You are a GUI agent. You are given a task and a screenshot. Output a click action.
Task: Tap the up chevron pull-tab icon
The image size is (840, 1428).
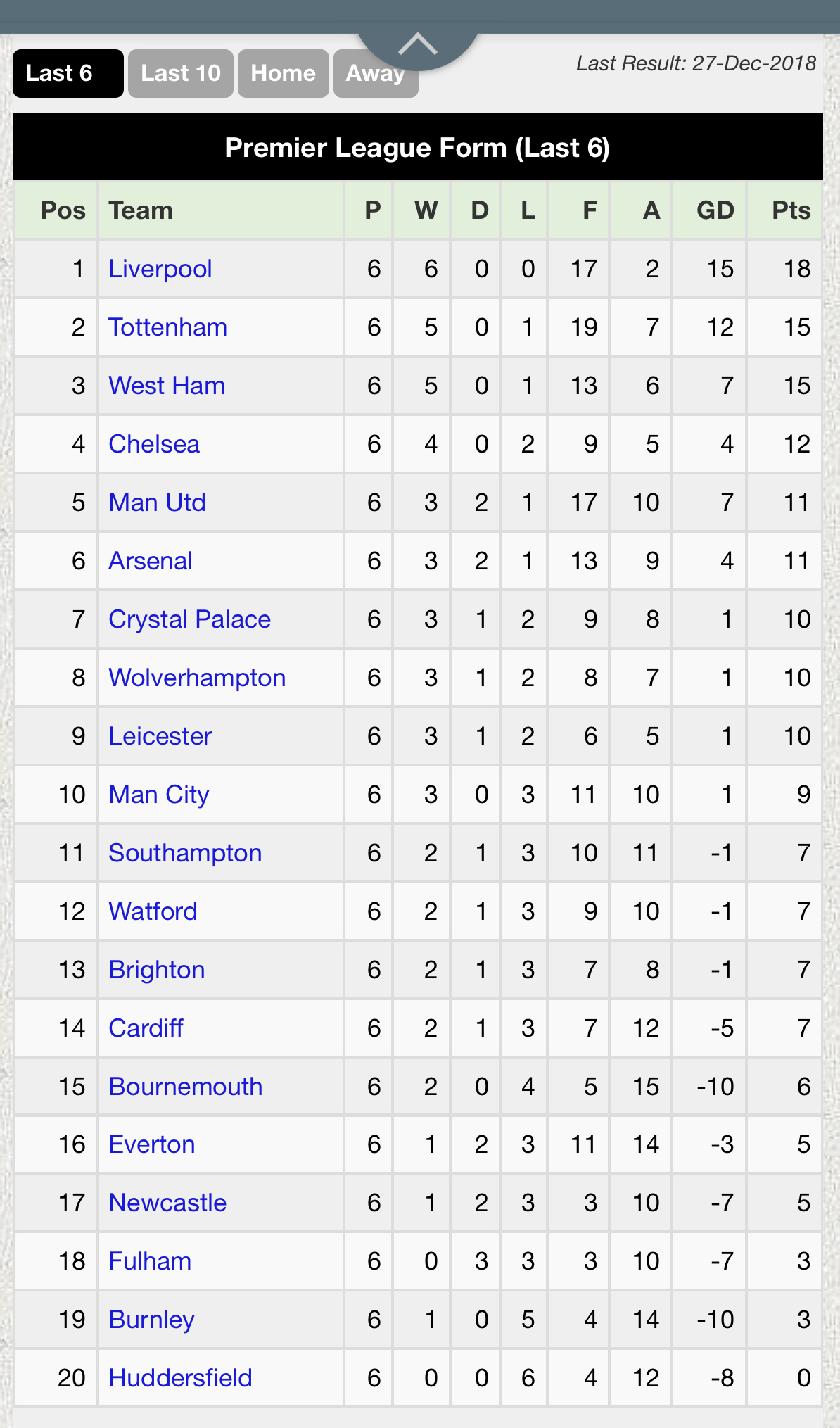(418, 45)
